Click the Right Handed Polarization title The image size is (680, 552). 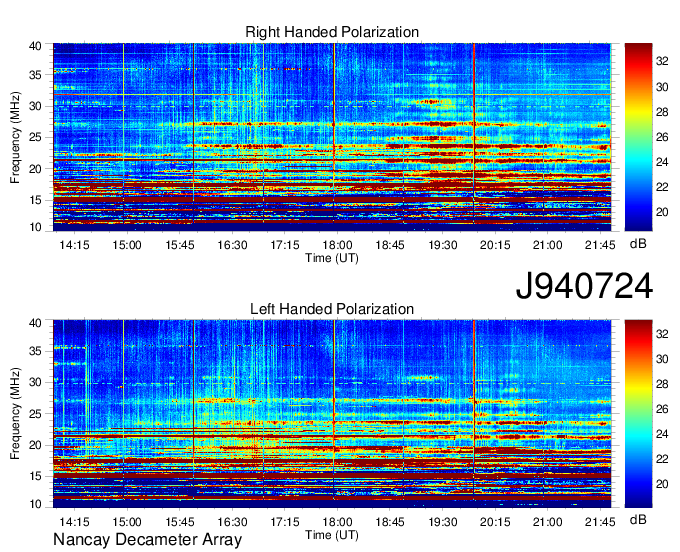pyautogui.click(x=332, y=32)
